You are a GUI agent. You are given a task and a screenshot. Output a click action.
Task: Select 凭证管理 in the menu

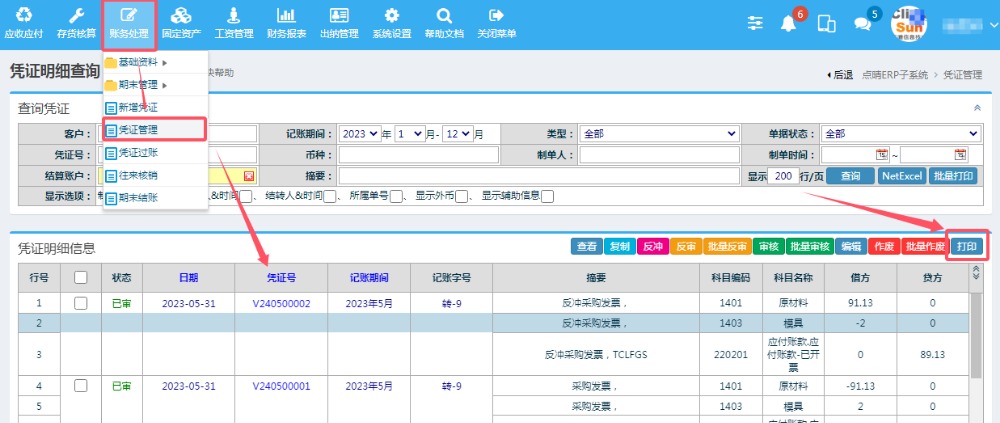click(138, 130)
